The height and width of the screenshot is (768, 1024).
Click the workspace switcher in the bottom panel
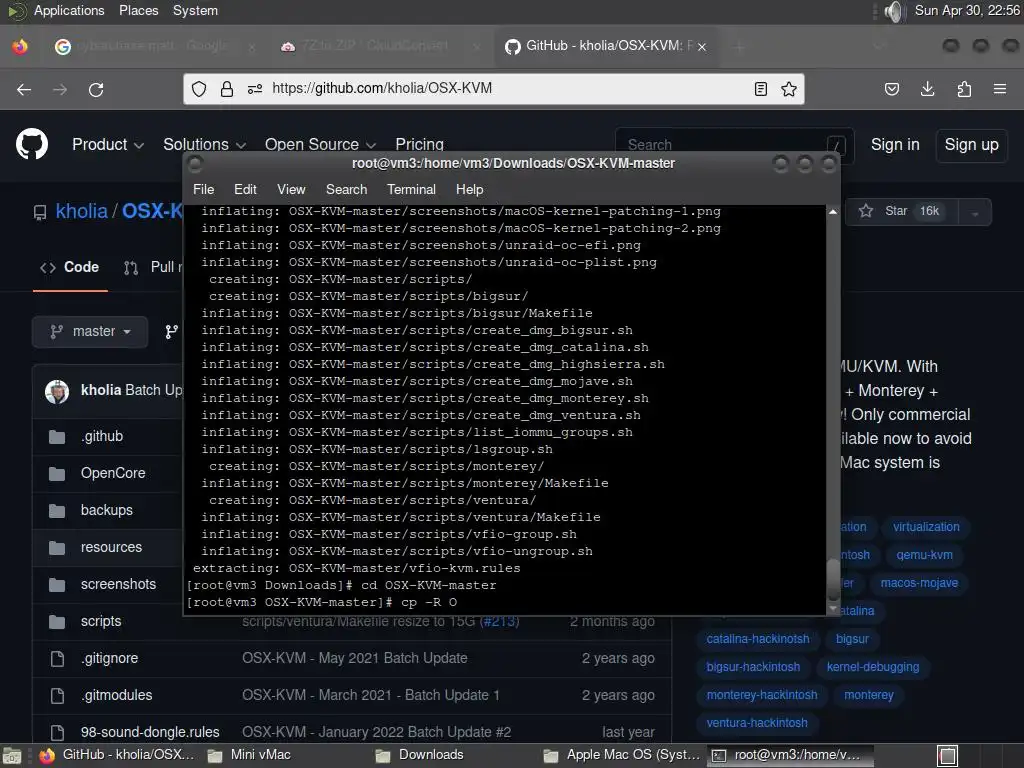point(948,756)
